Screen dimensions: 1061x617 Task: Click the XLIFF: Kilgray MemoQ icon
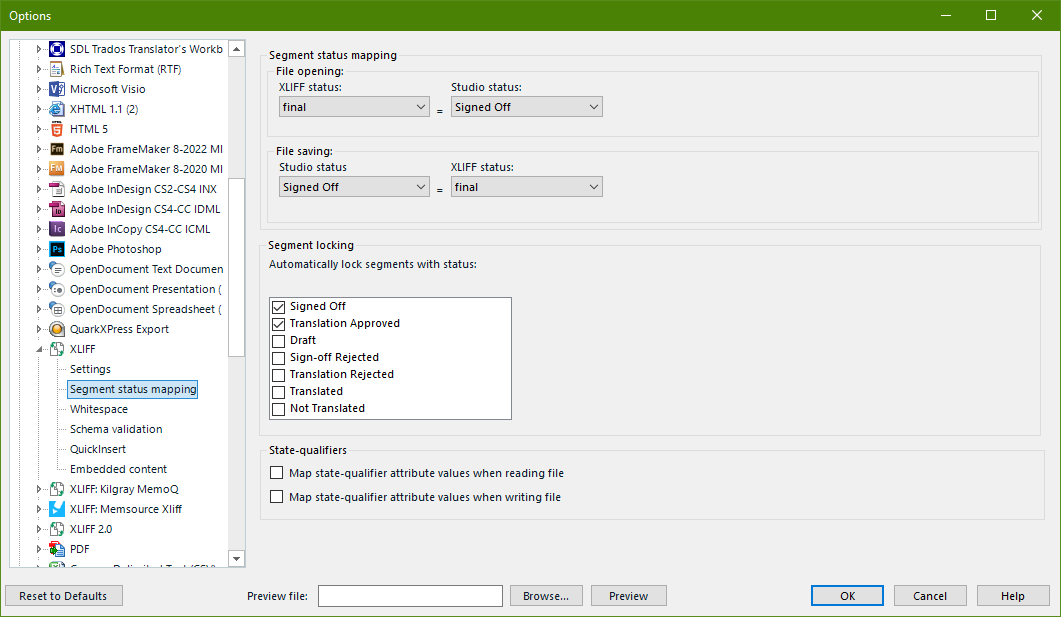(x=58, y=489)
